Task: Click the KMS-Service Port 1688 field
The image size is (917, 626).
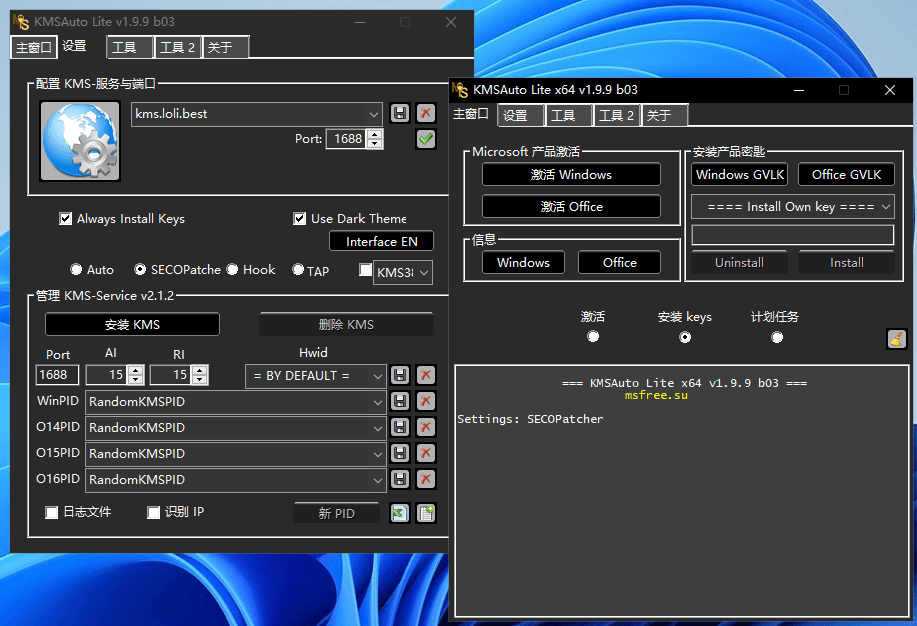Action: (57, 375)
